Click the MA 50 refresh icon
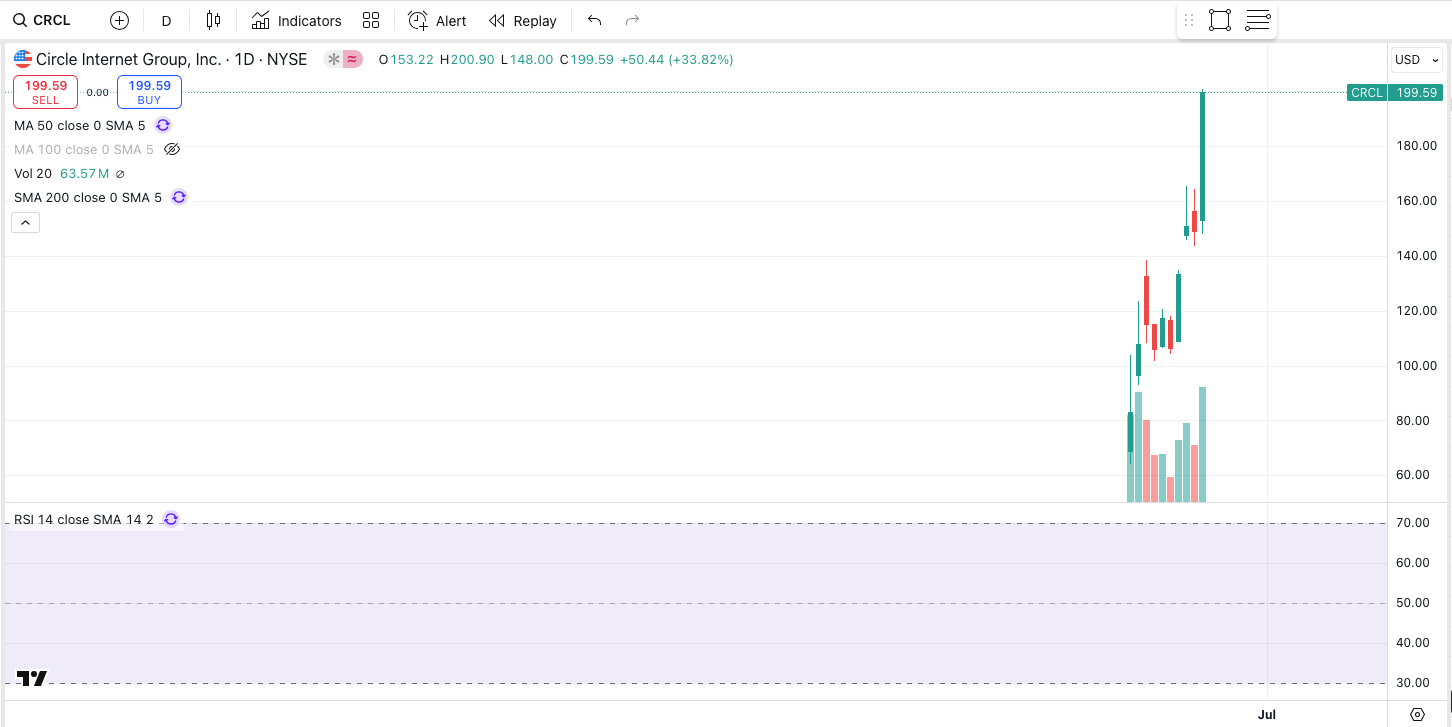Image resolution: width=1452 pixels, height=727 pixels. click(x=163, y=125)
